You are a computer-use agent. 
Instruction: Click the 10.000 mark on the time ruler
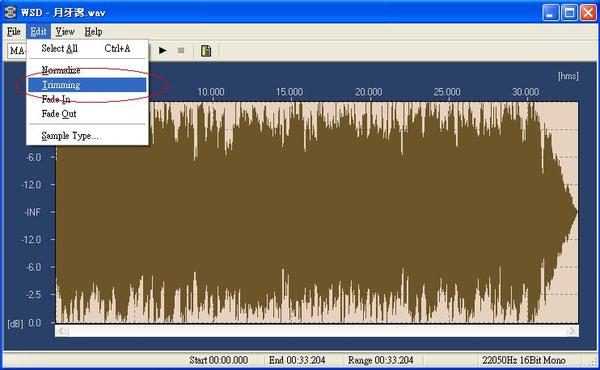tap(211, 92)
